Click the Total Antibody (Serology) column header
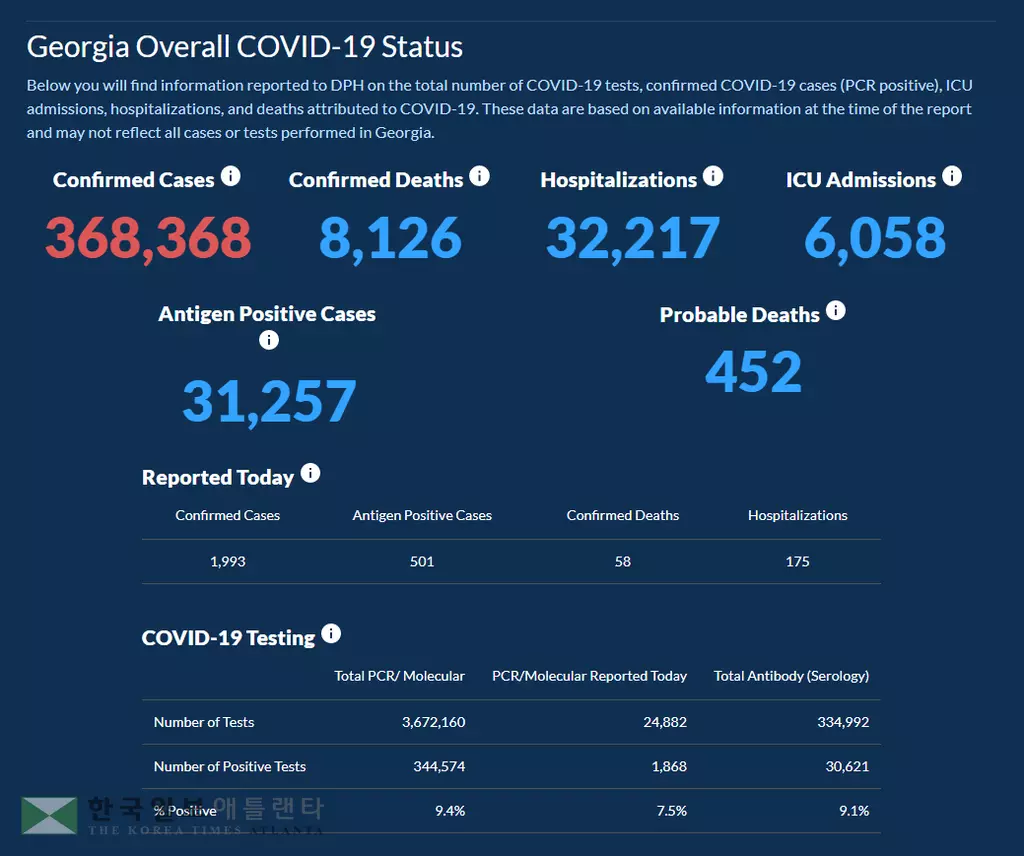Image resolution: width=1024 pixels, height=856 pixels. click(x=791, y=676)
